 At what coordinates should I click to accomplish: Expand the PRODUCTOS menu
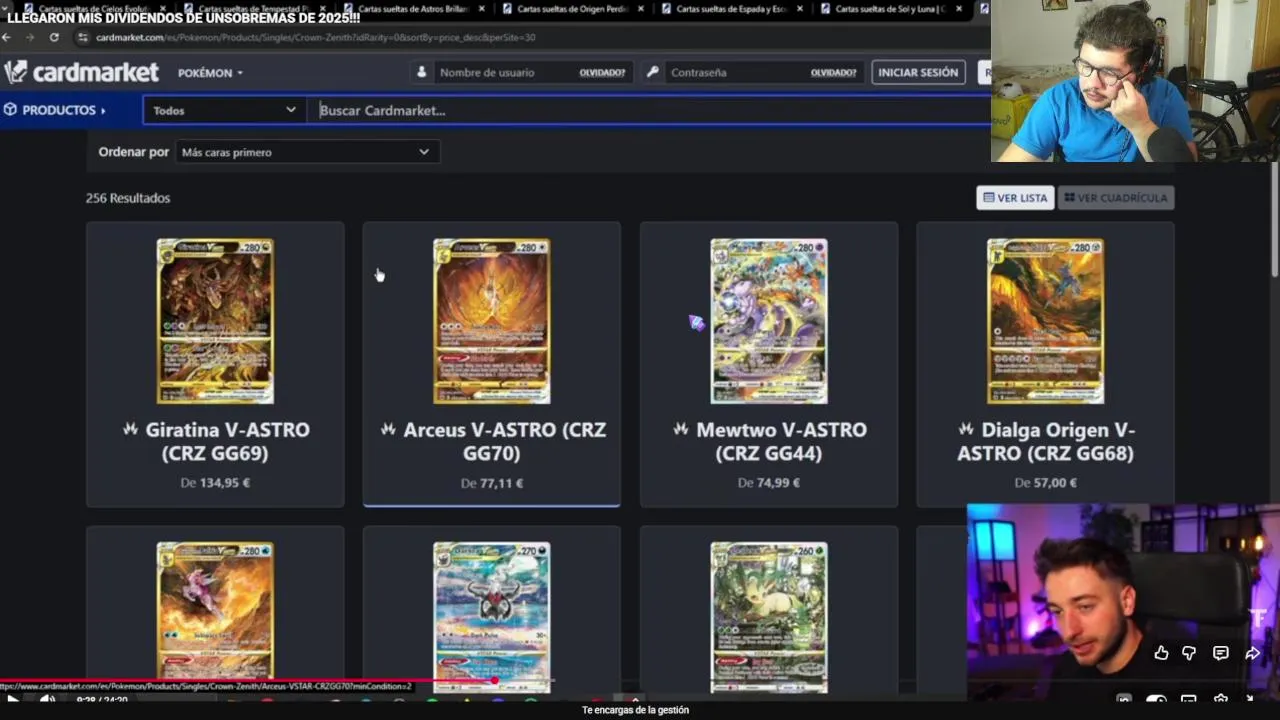point(55,110)
